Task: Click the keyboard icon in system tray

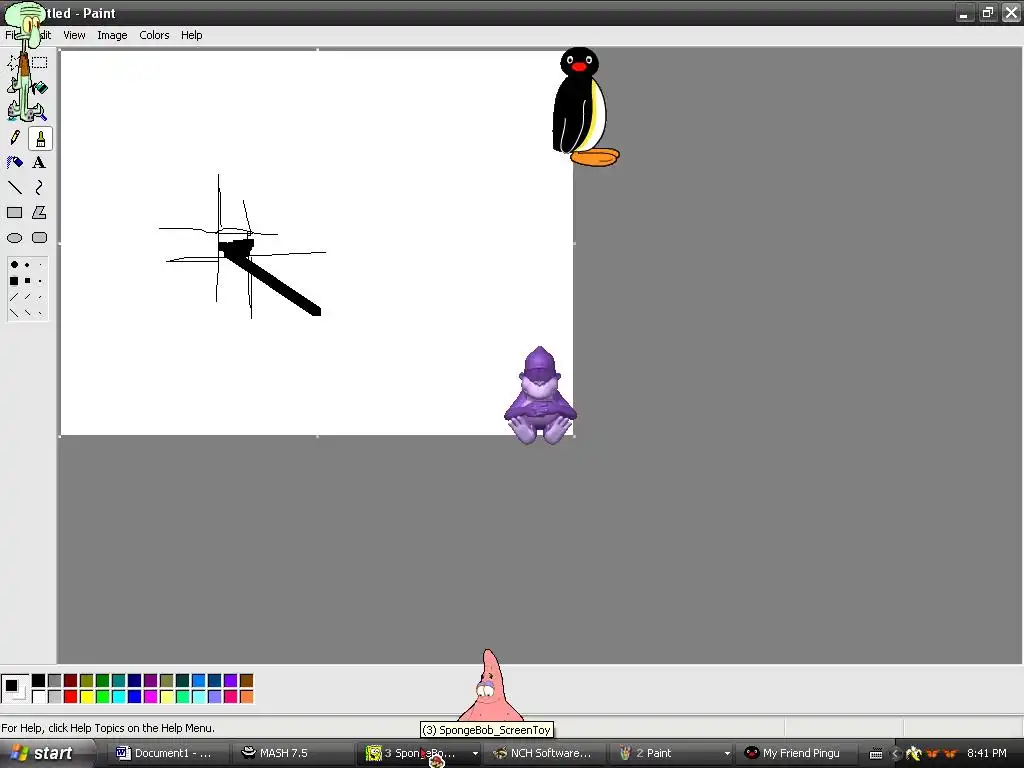Action: click(876, 754)
